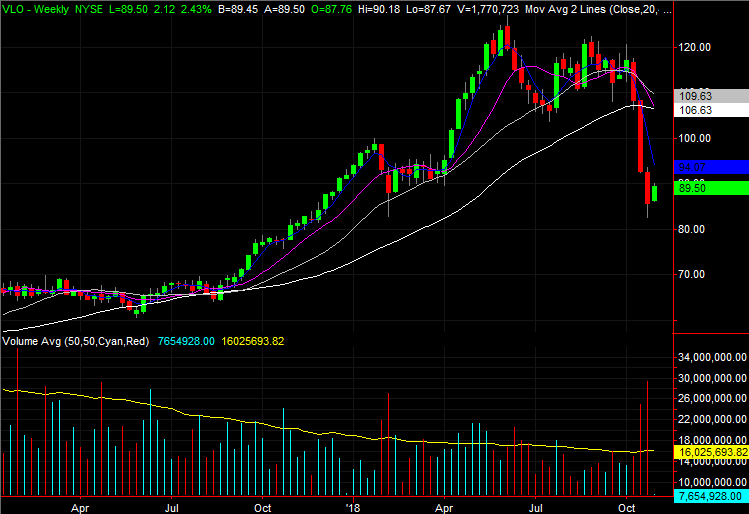Click cyan volume tag 7,654,928.00

pyautogui.click(x=711, y=496)
